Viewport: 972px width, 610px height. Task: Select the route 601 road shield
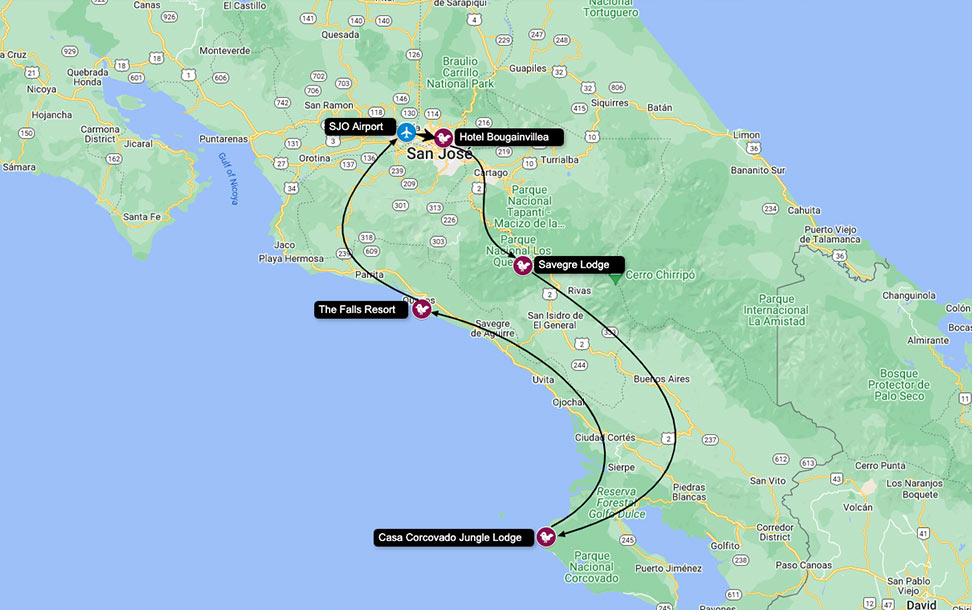[136, 77]
